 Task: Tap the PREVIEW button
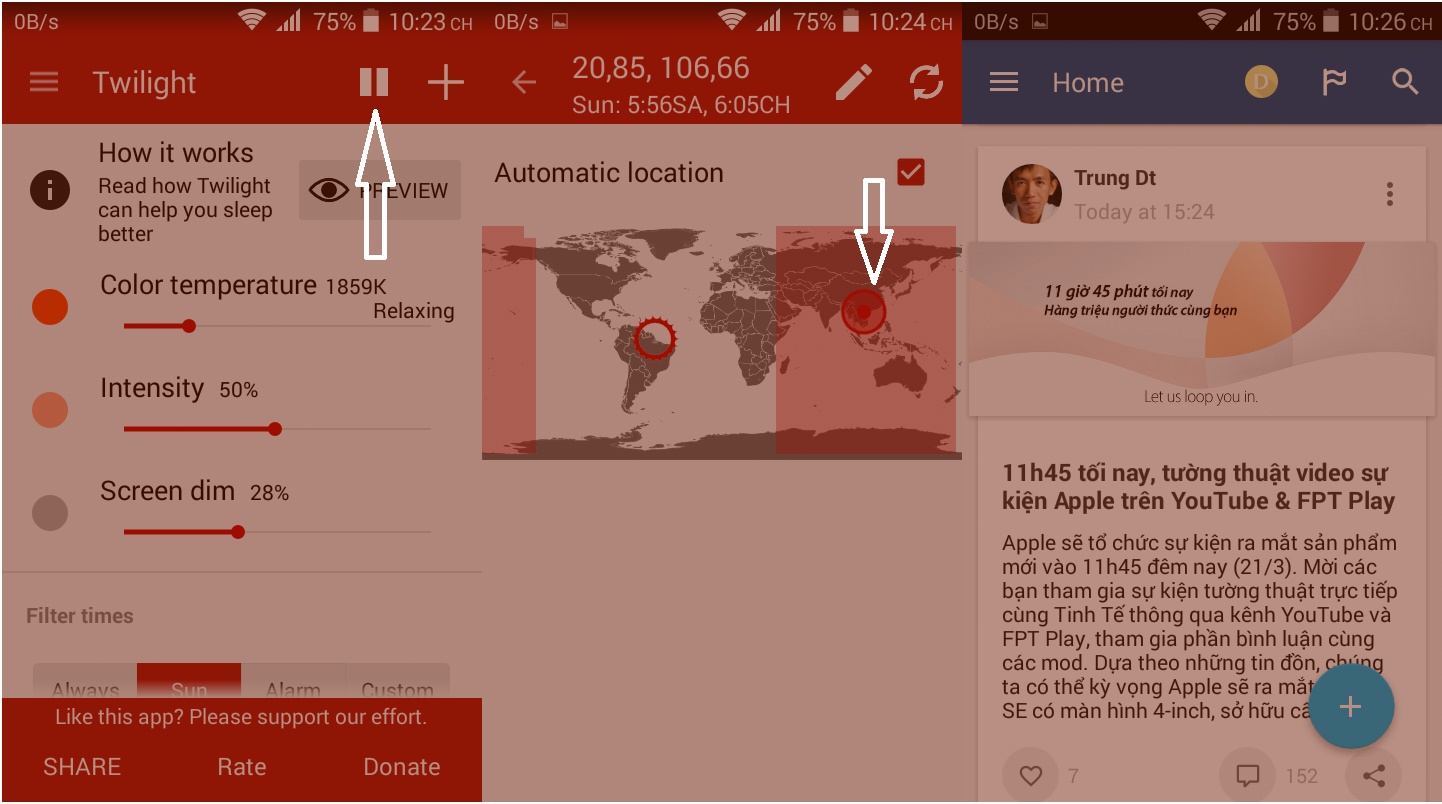click(x=380, y=190)
